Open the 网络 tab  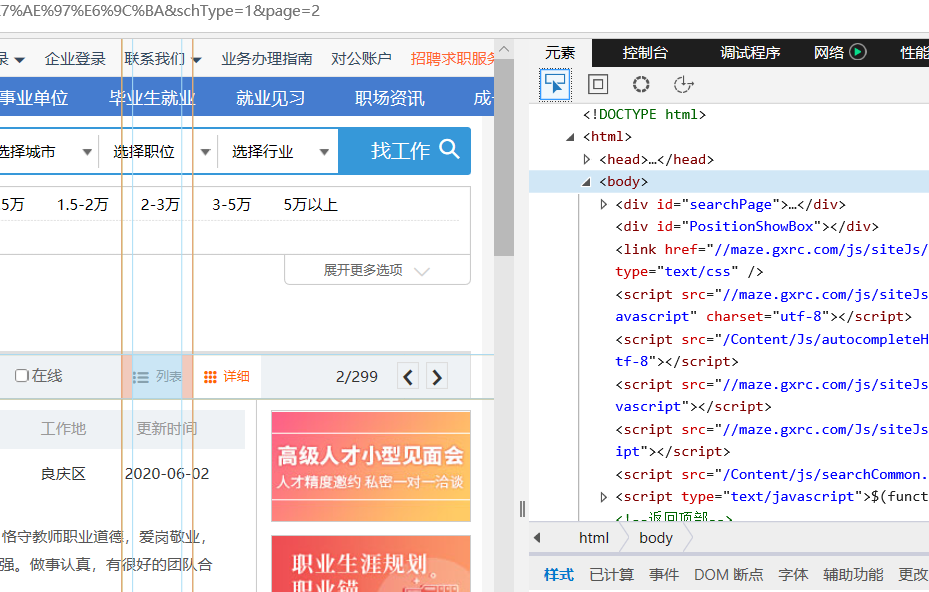click(829, 53)
